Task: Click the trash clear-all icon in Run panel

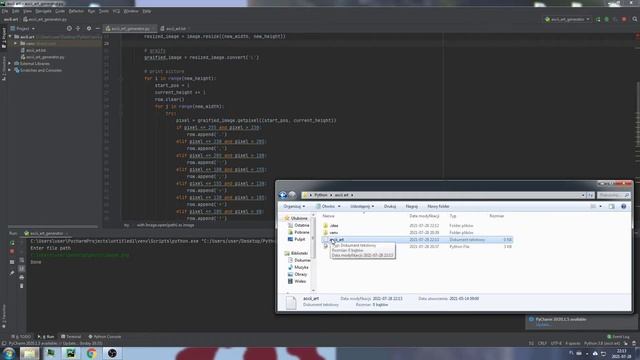Action: tap(22, 286)
